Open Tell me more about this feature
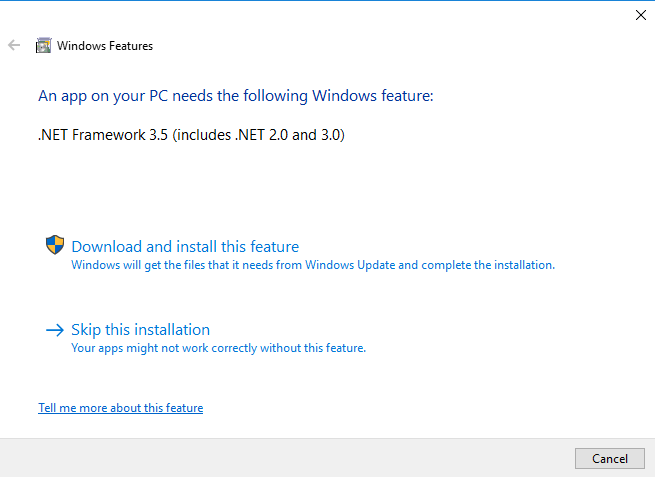 click(120, 408)
